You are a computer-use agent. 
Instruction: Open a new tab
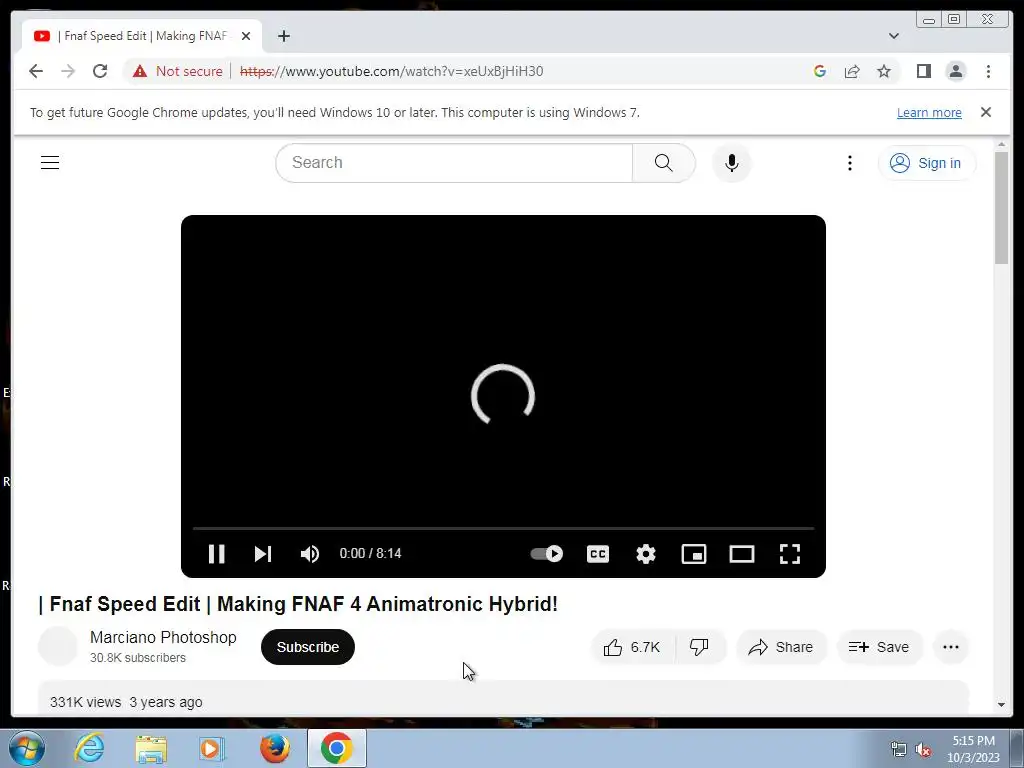click(x=283, y=36)
